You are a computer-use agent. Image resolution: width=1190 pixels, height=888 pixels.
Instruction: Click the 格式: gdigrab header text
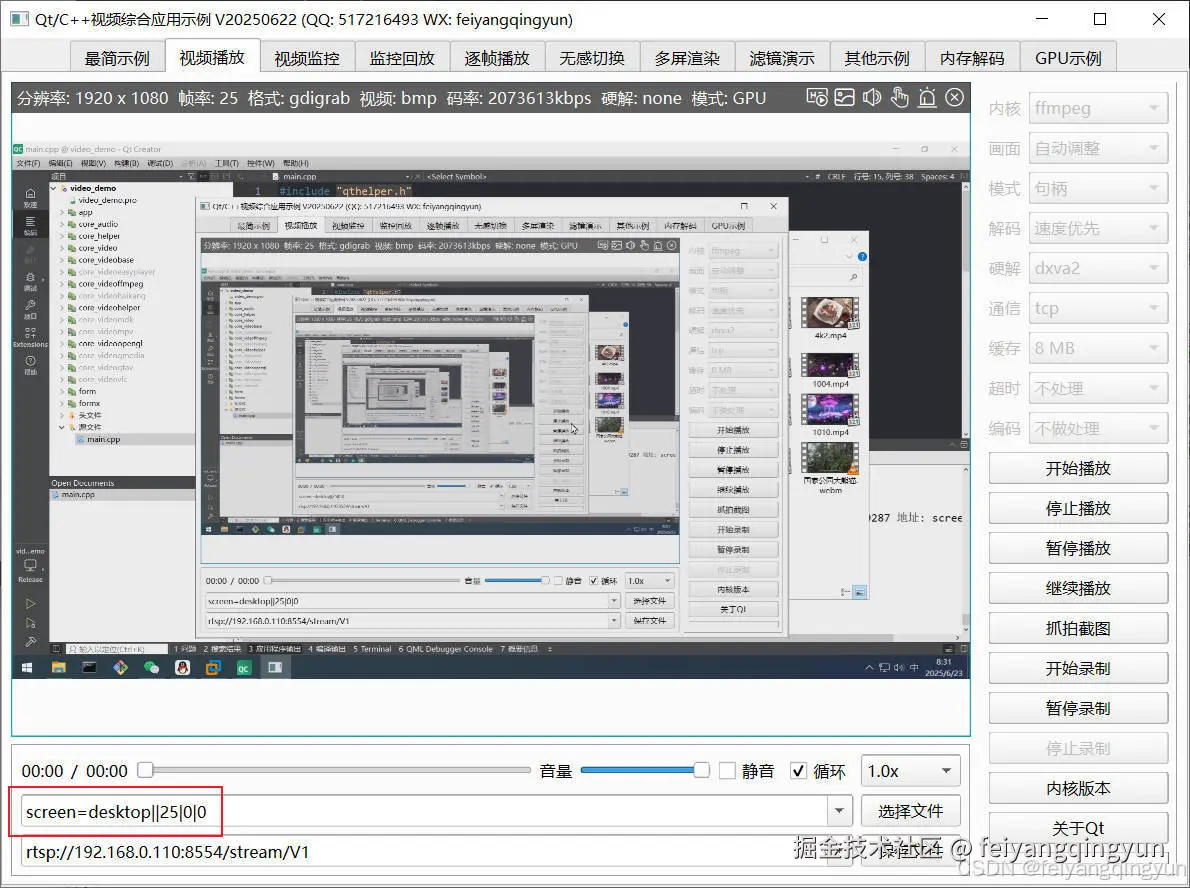[299, 98]
